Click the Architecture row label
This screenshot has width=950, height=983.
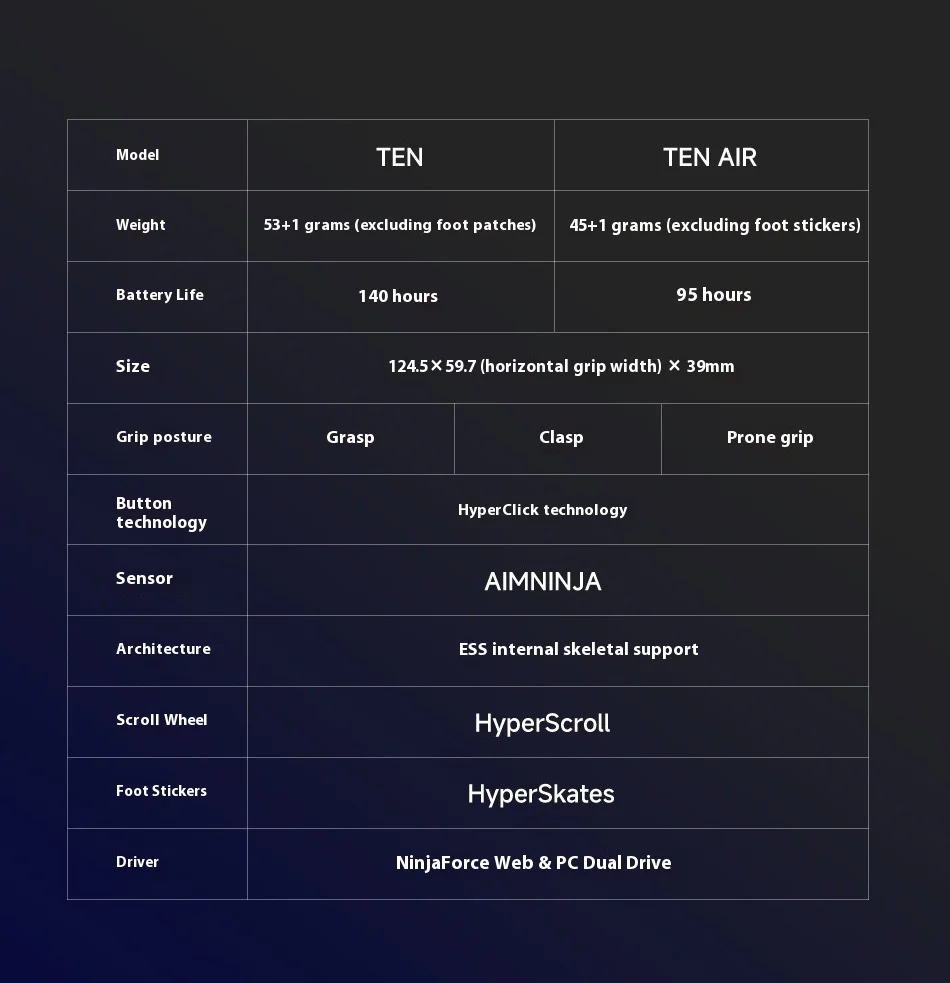coord(163,649)
